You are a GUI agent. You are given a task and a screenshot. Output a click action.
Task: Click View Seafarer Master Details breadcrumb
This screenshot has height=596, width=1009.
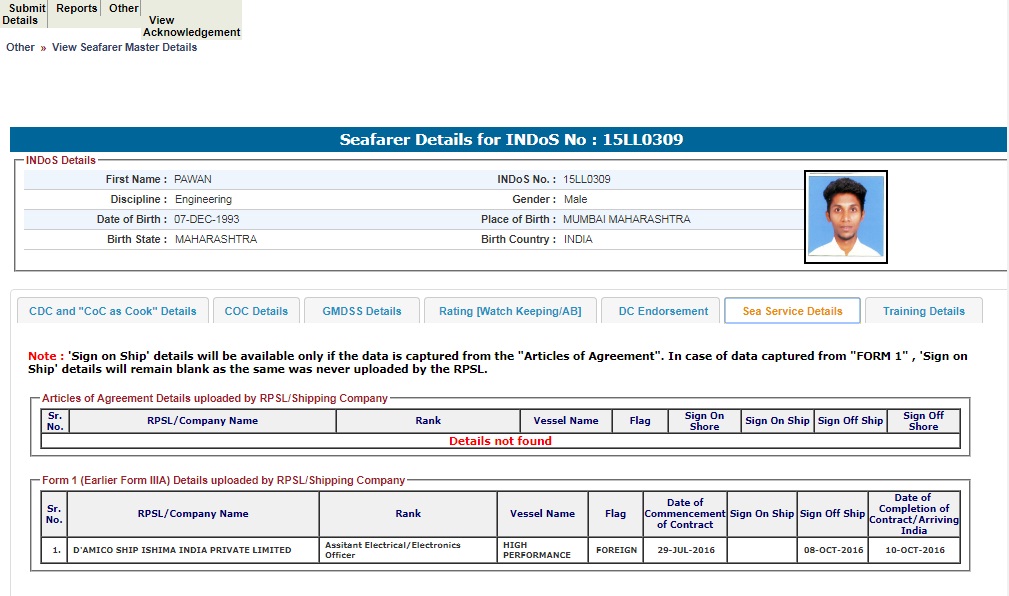coord(124,47)
